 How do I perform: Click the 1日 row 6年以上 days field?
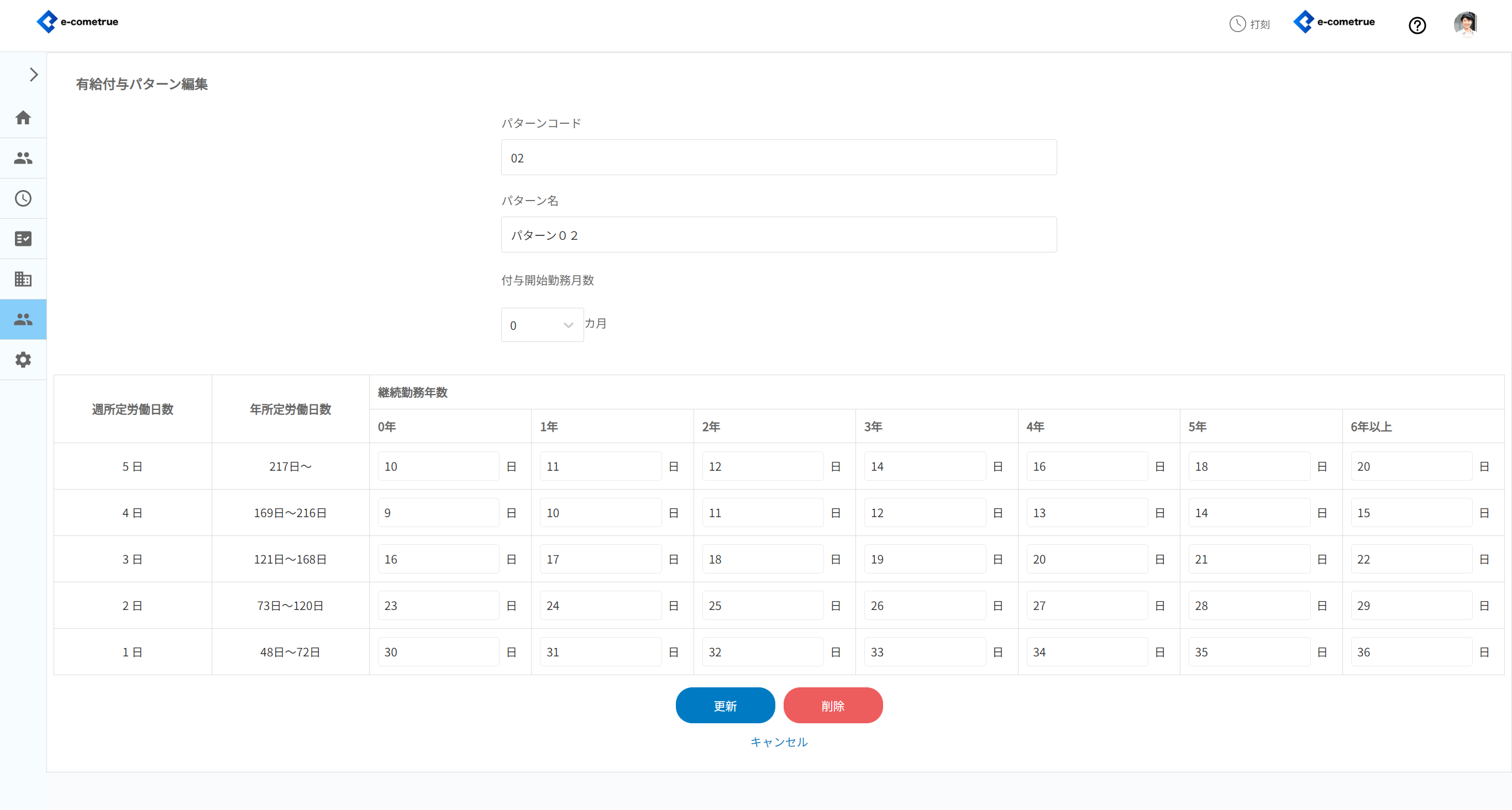point(1410,652)
